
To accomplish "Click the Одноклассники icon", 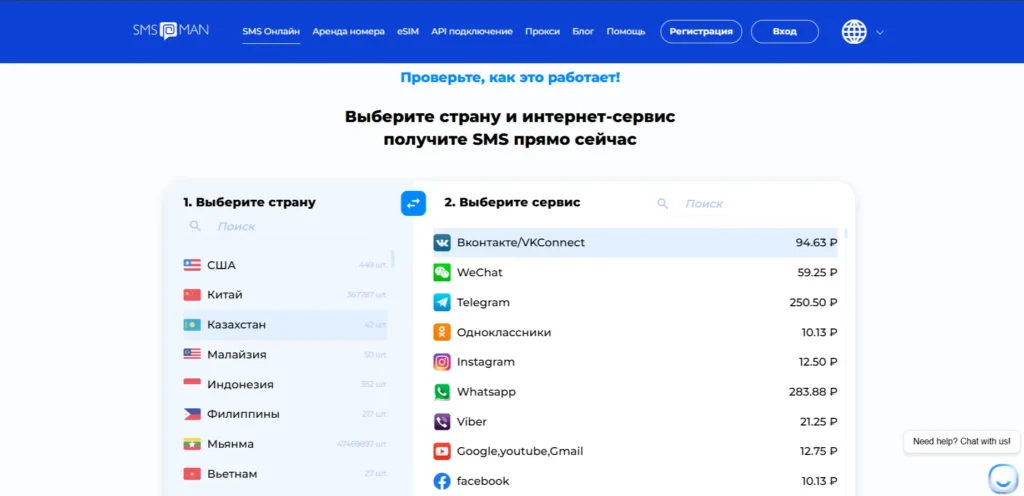I will click(442, 332).
